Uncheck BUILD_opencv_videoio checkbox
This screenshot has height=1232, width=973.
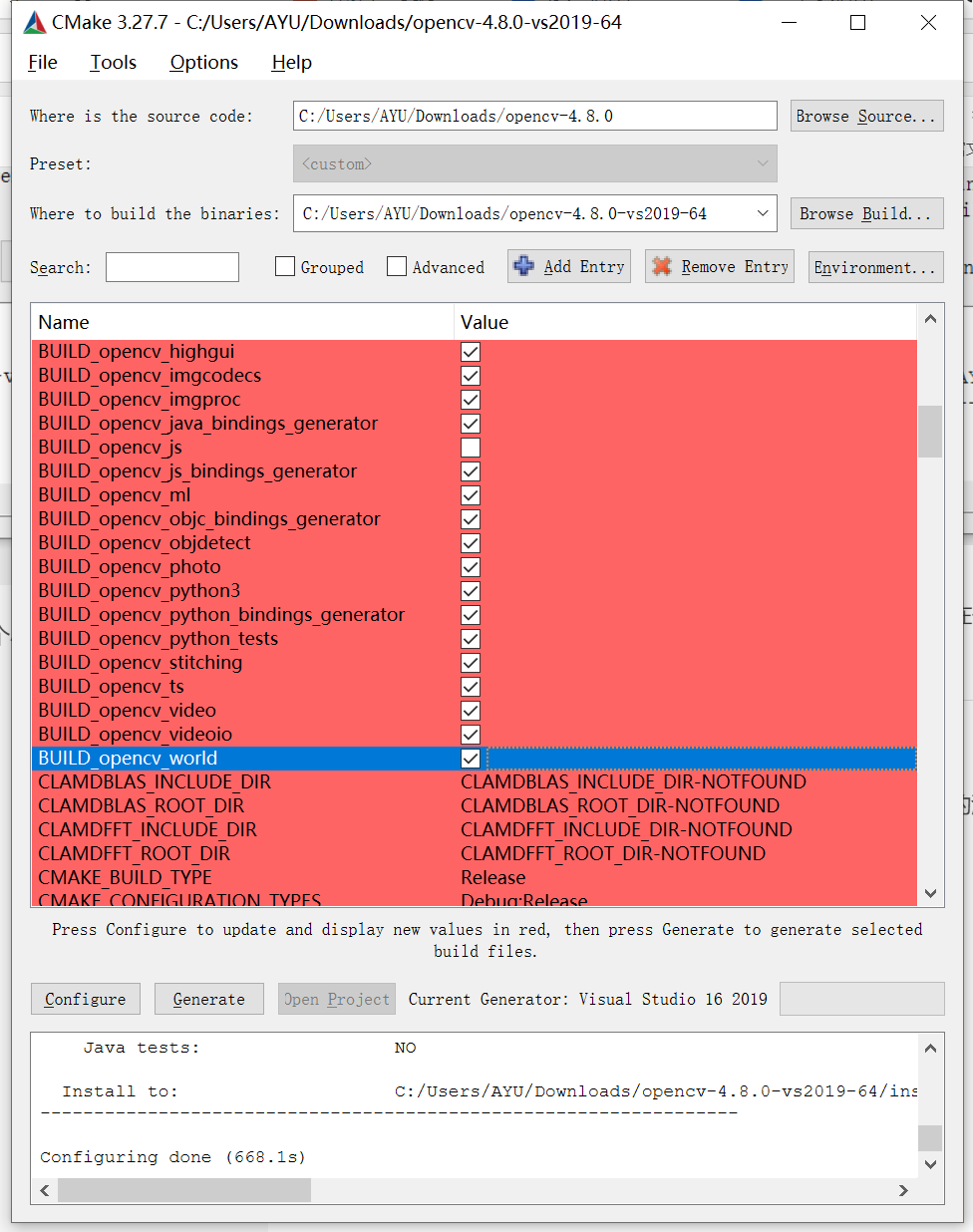pyautogui.click(x=471, y=735)
